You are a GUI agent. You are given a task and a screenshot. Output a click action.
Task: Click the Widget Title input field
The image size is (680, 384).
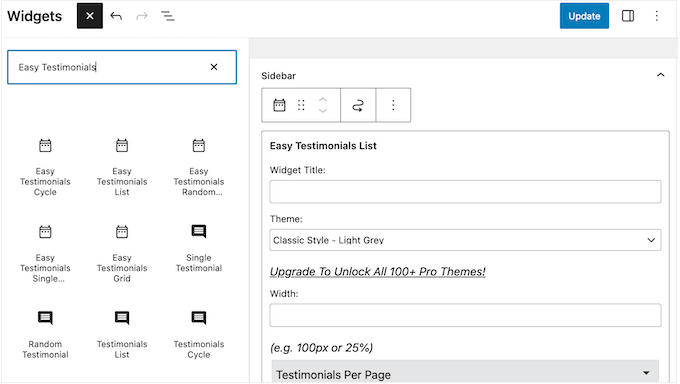click(465, 191)
